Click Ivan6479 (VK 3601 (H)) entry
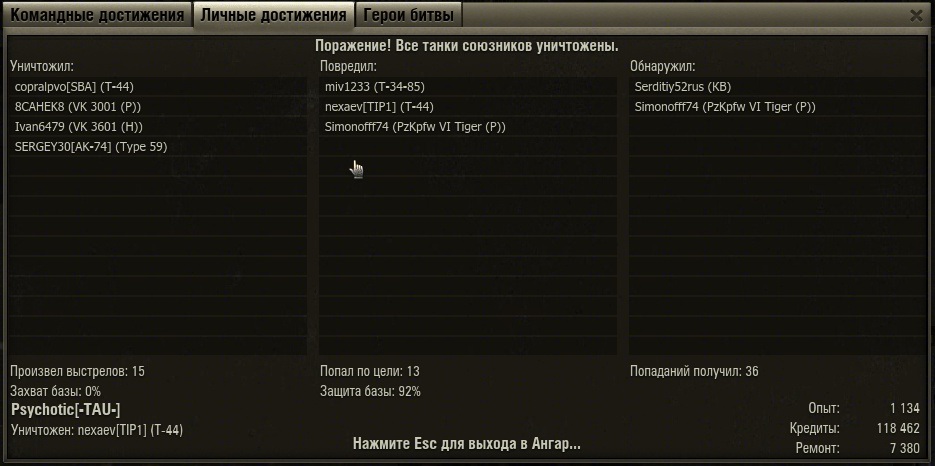 (159, 127)
